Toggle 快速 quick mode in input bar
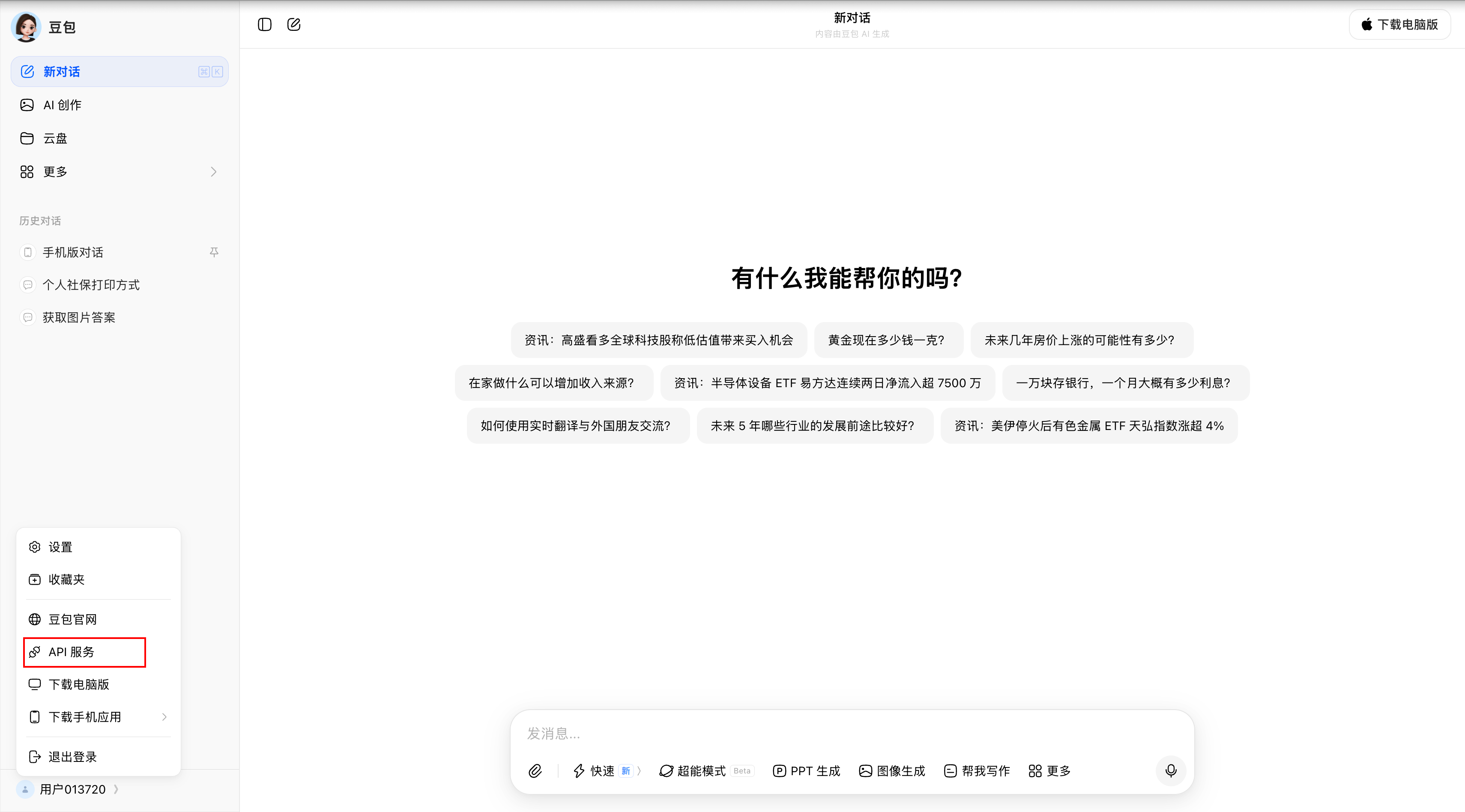The image size is (1465, 812). pyautogui.click(x=603, y=770)
